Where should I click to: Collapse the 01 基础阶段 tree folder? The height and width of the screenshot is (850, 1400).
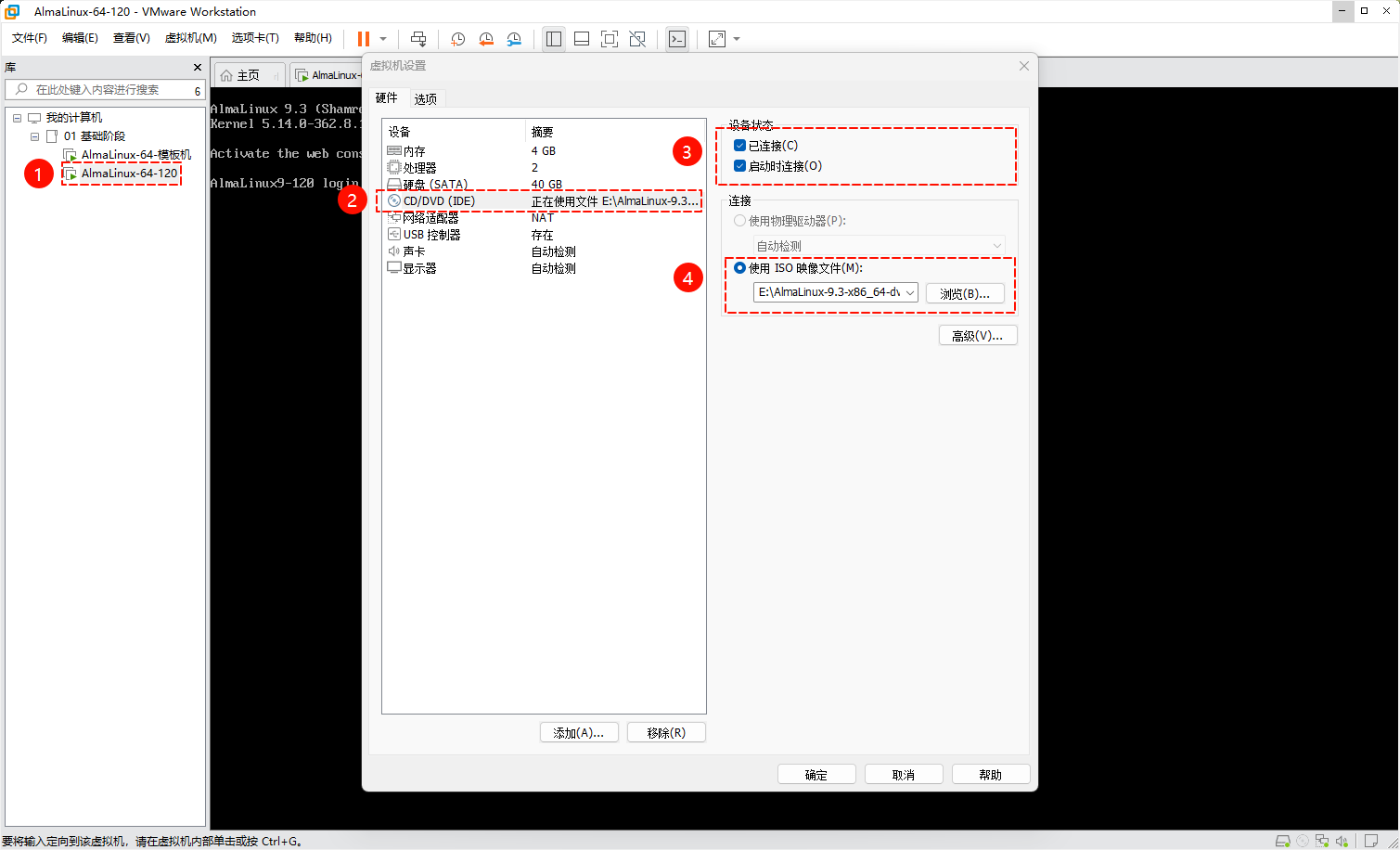(x=35, y=136)
